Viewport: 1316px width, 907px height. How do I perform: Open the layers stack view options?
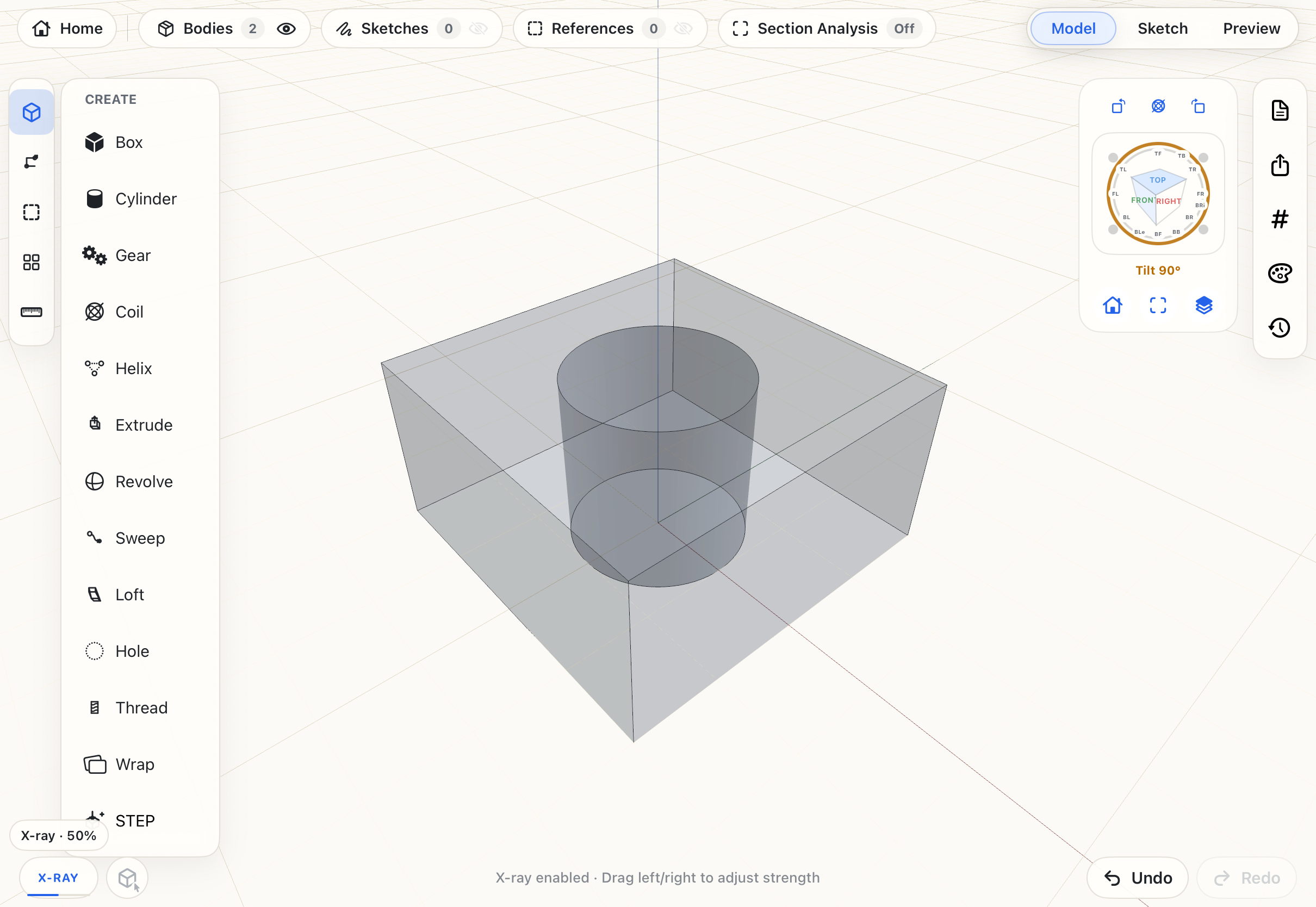[1204, 306]
